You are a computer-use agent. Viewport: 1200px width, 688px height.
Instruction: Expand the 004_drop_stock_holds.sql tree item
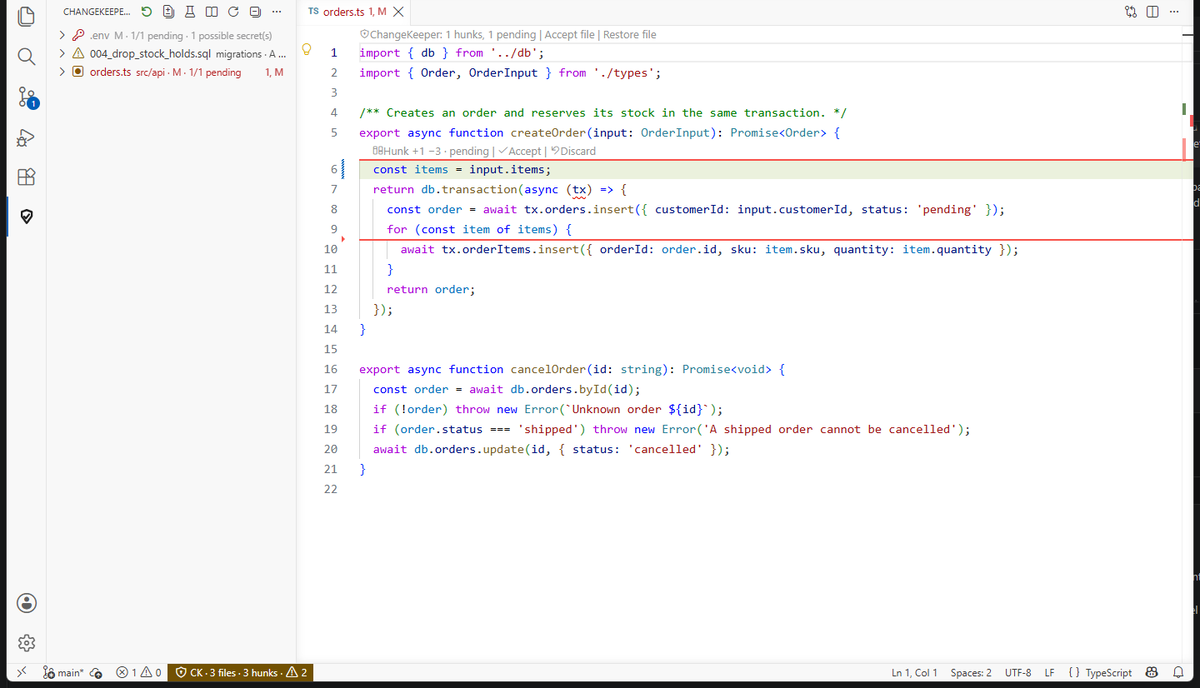click(x=63, y=54)
